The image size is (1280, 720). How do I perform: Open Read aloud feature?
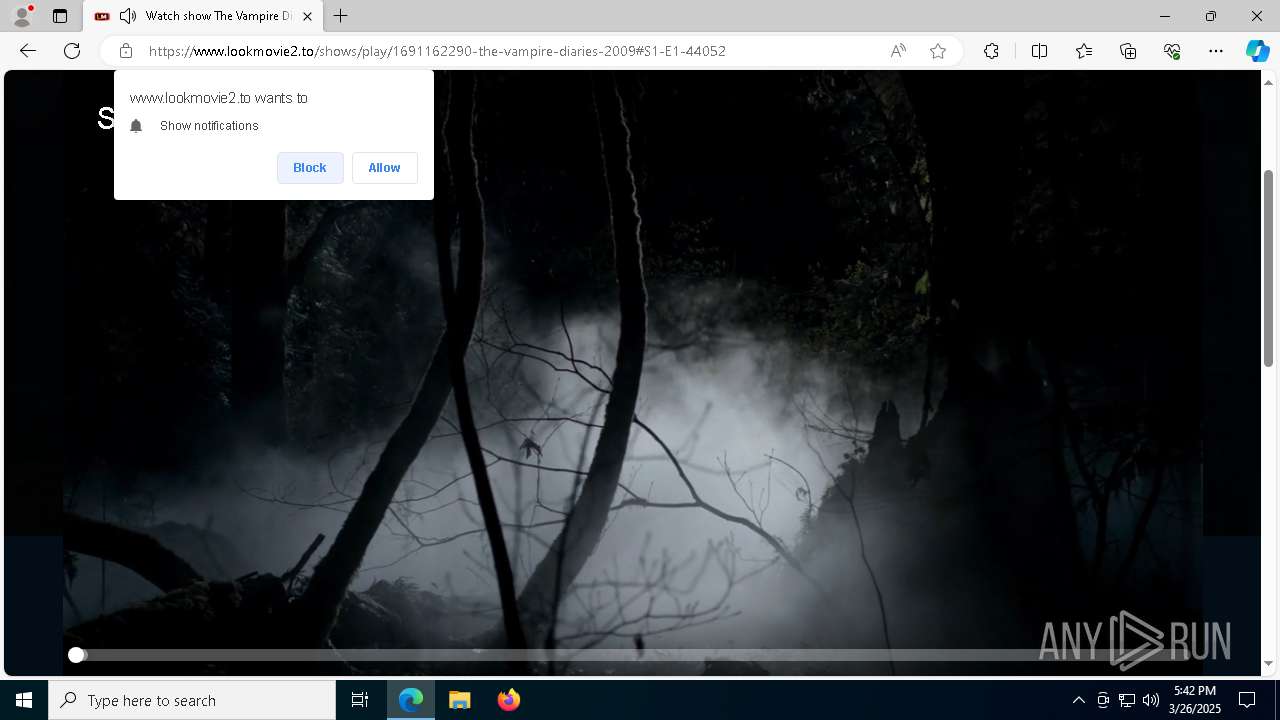pyautogui.click(x=898, y=51)
